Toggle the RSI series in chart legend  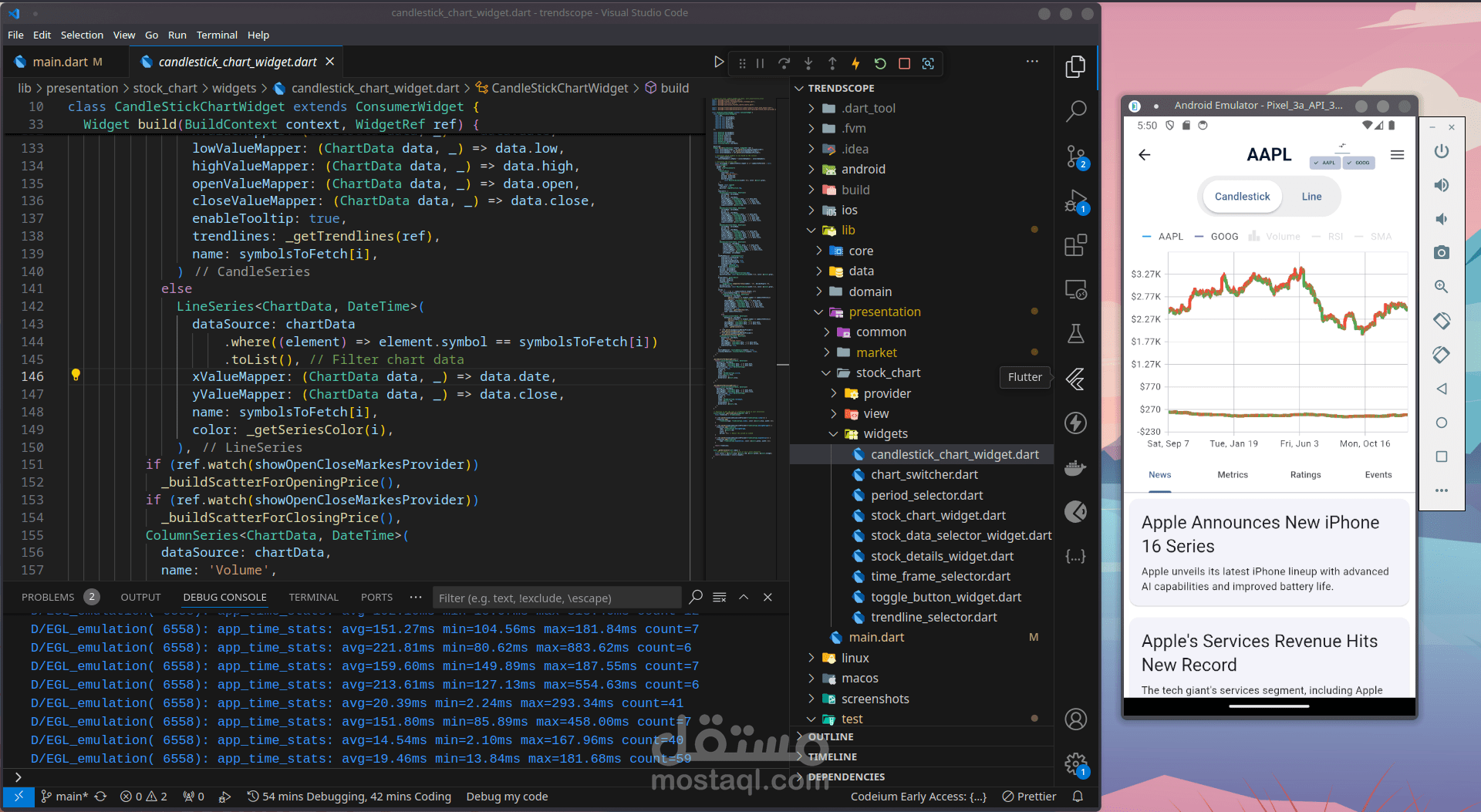click(x=1327, y=237)
